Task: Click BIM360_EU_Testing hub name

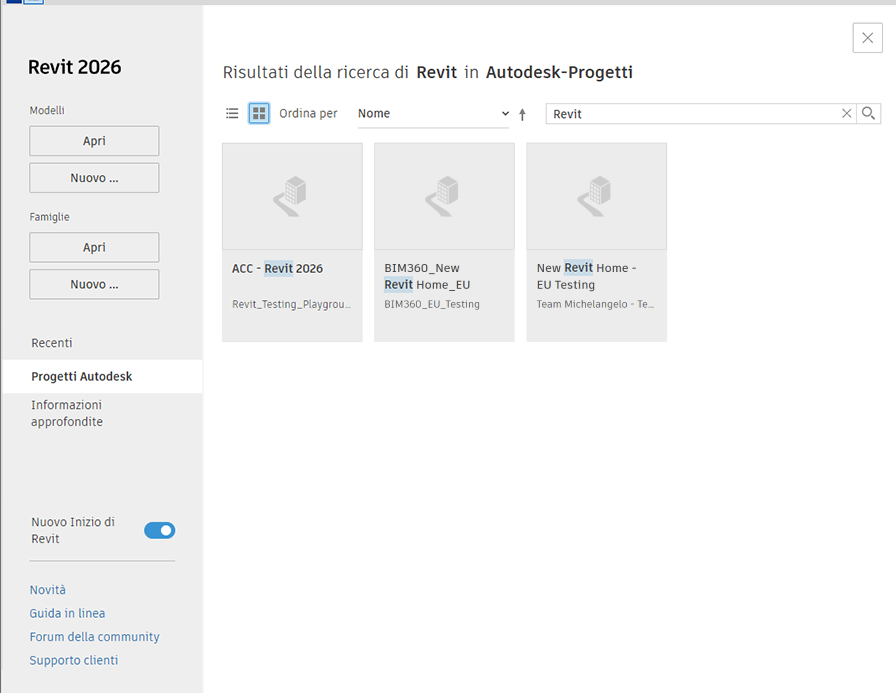Action: pos(432,305)
